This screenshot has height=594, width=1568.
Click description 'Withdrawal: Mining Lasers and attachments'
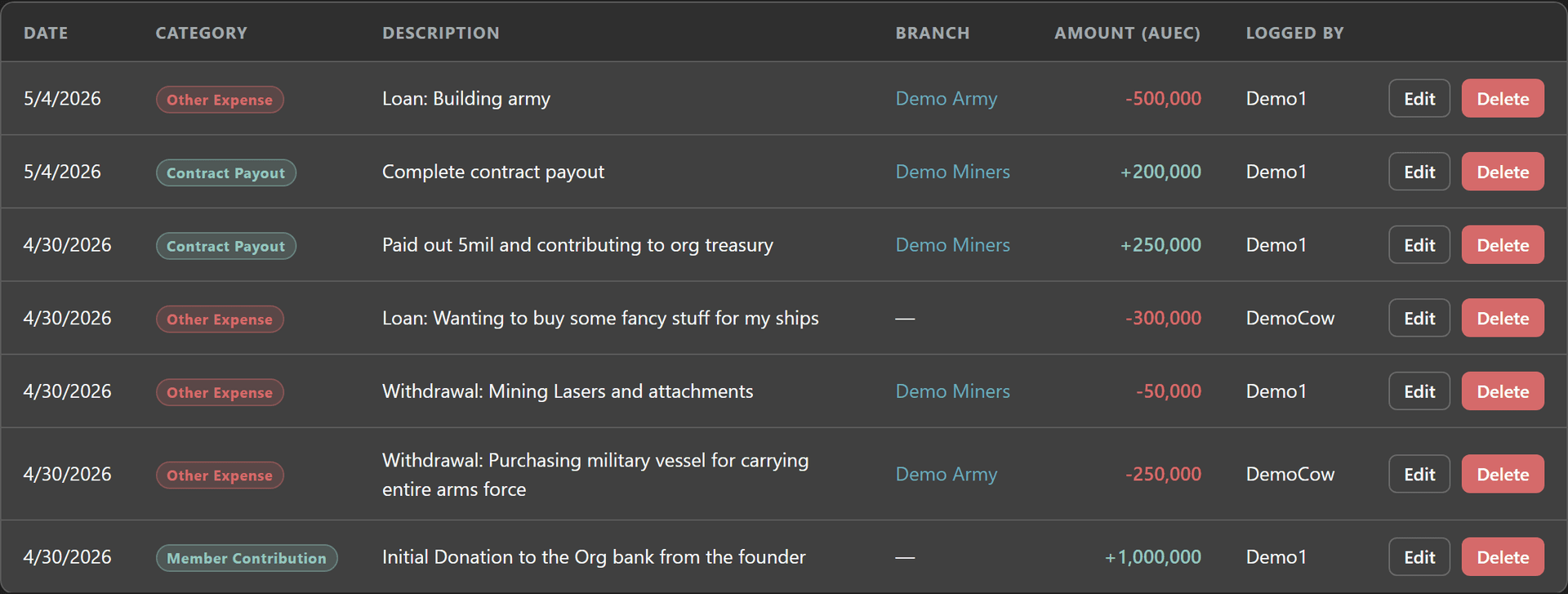568,391
